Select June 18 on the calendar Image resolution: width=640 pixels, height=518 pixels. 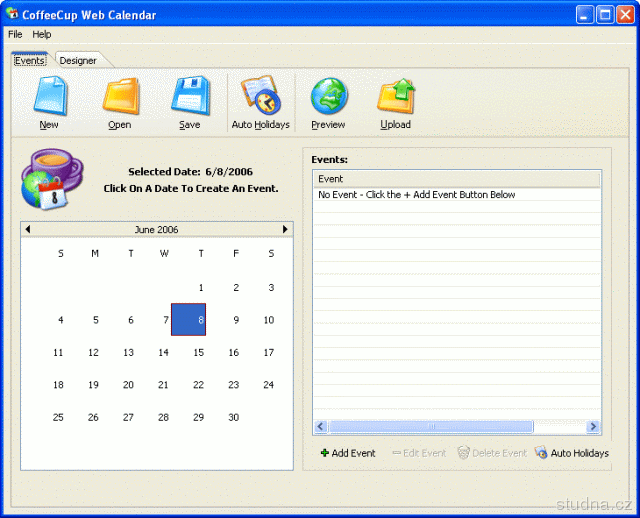coord(58,385)
